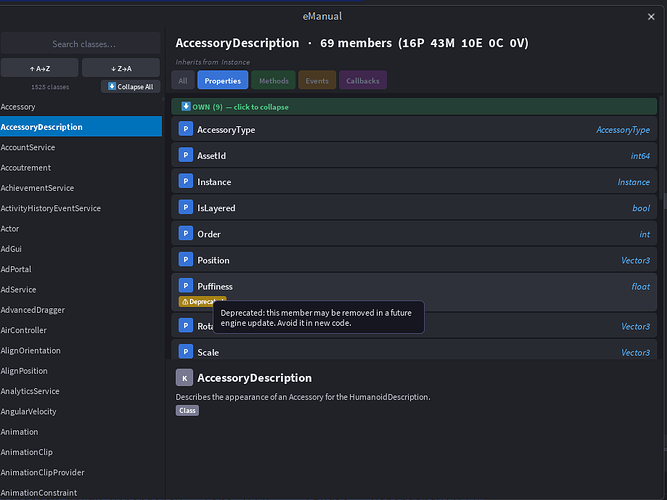
Task: Select the AnalyticsService class
Action: tap(81, 391)
